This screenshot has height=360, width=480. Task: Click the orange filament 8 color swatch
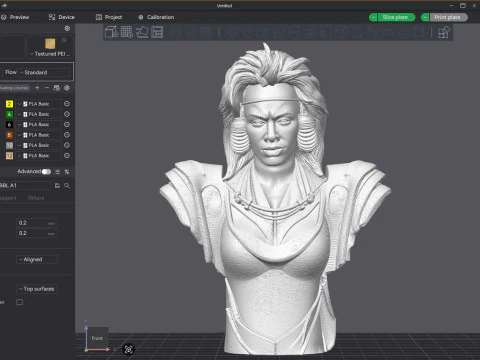[x=9, y=135]
